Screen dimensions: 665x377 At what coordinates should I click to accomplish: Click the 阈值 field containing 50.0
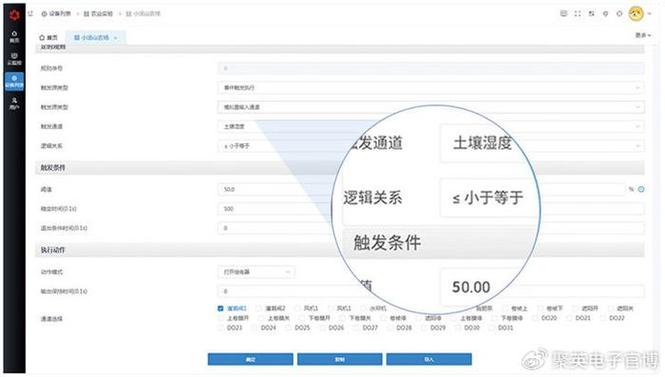tap(421, 189)
